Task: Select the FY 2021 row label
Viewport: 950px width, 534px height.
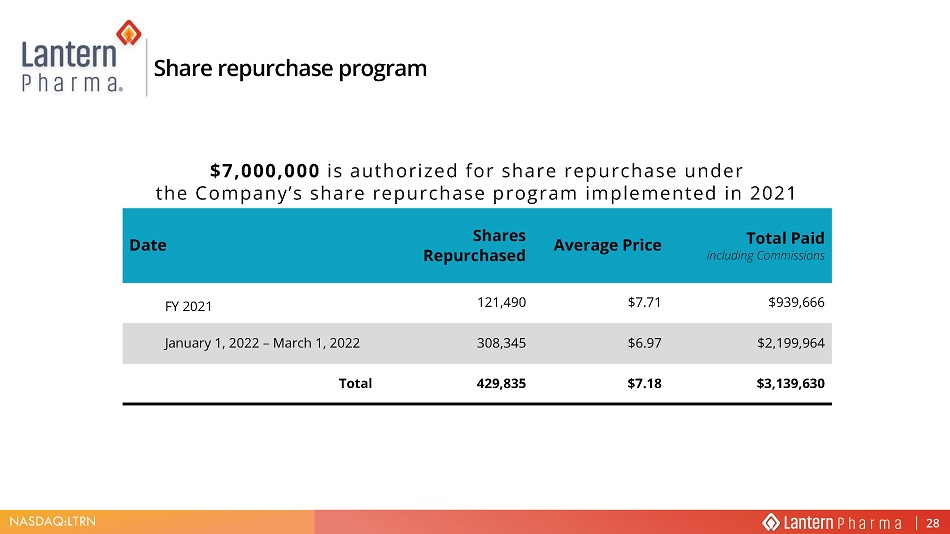Action: [x=188, y=307]
